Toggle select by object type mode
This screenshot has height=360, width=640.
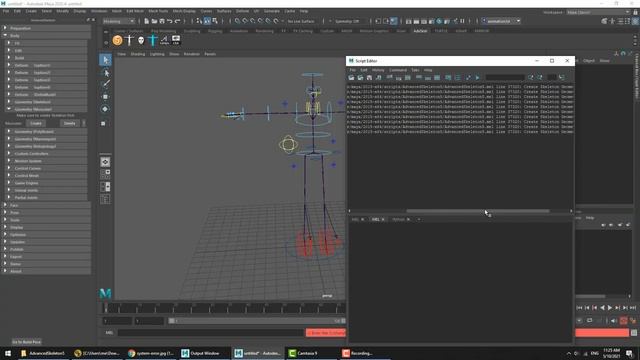(x=207, y=21)
